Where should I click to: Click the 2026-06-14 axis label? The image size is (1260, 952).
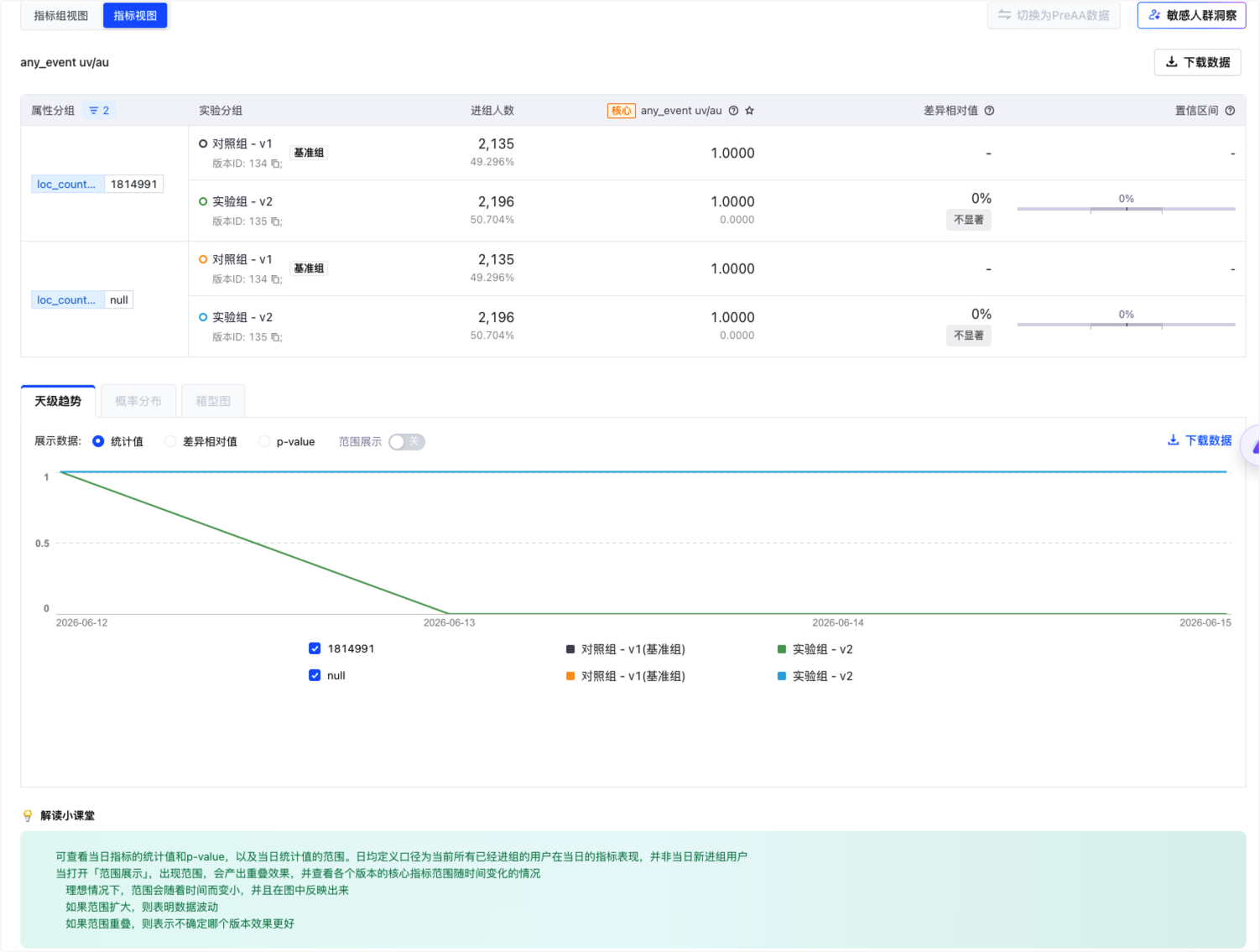837,622
